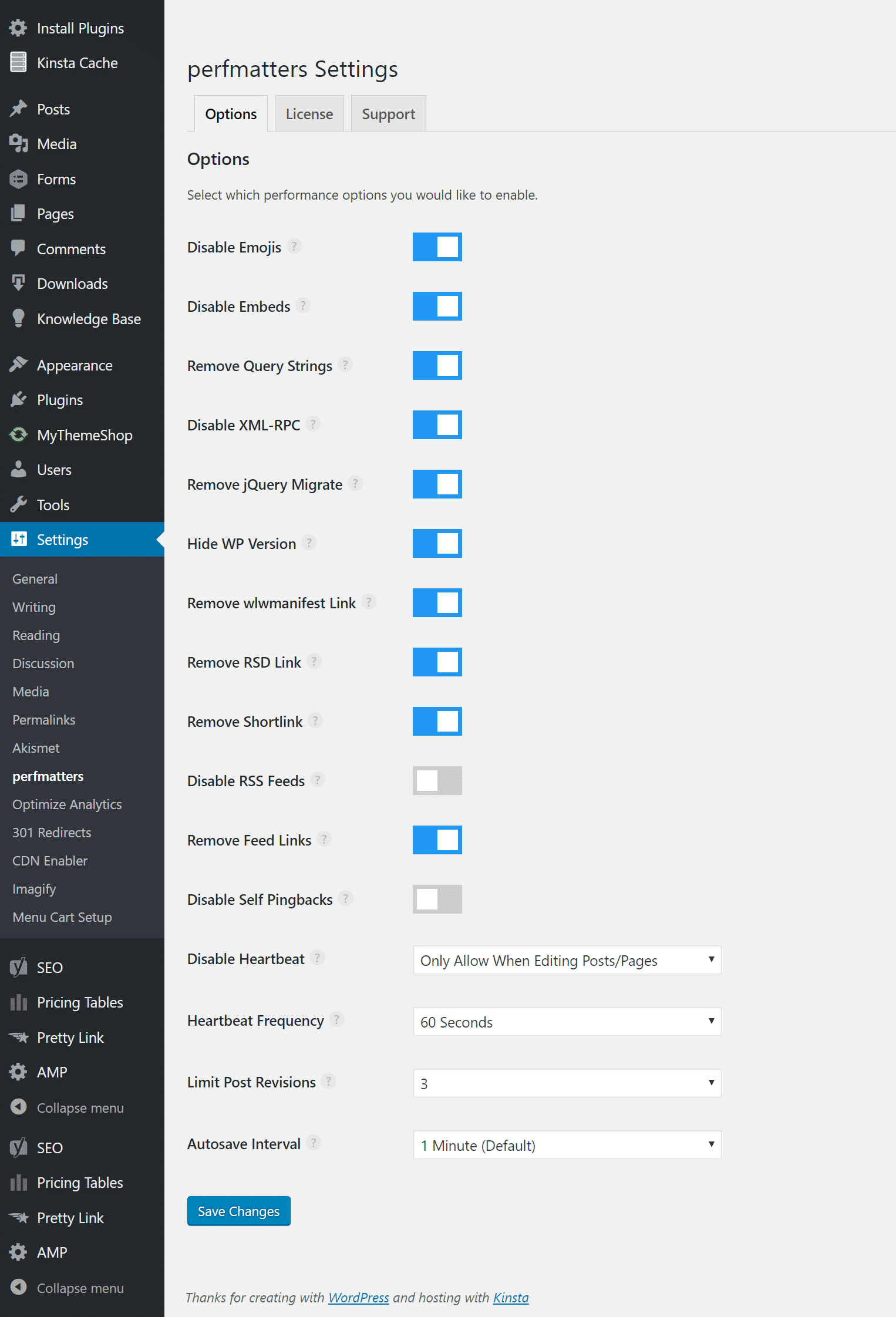896x1317 pixels.
Task: Click the Forms sidebar icon
Action: 18,178
